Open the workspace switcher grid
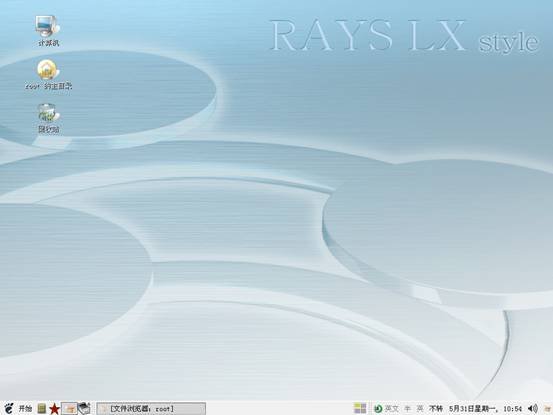 click(360, 408)
